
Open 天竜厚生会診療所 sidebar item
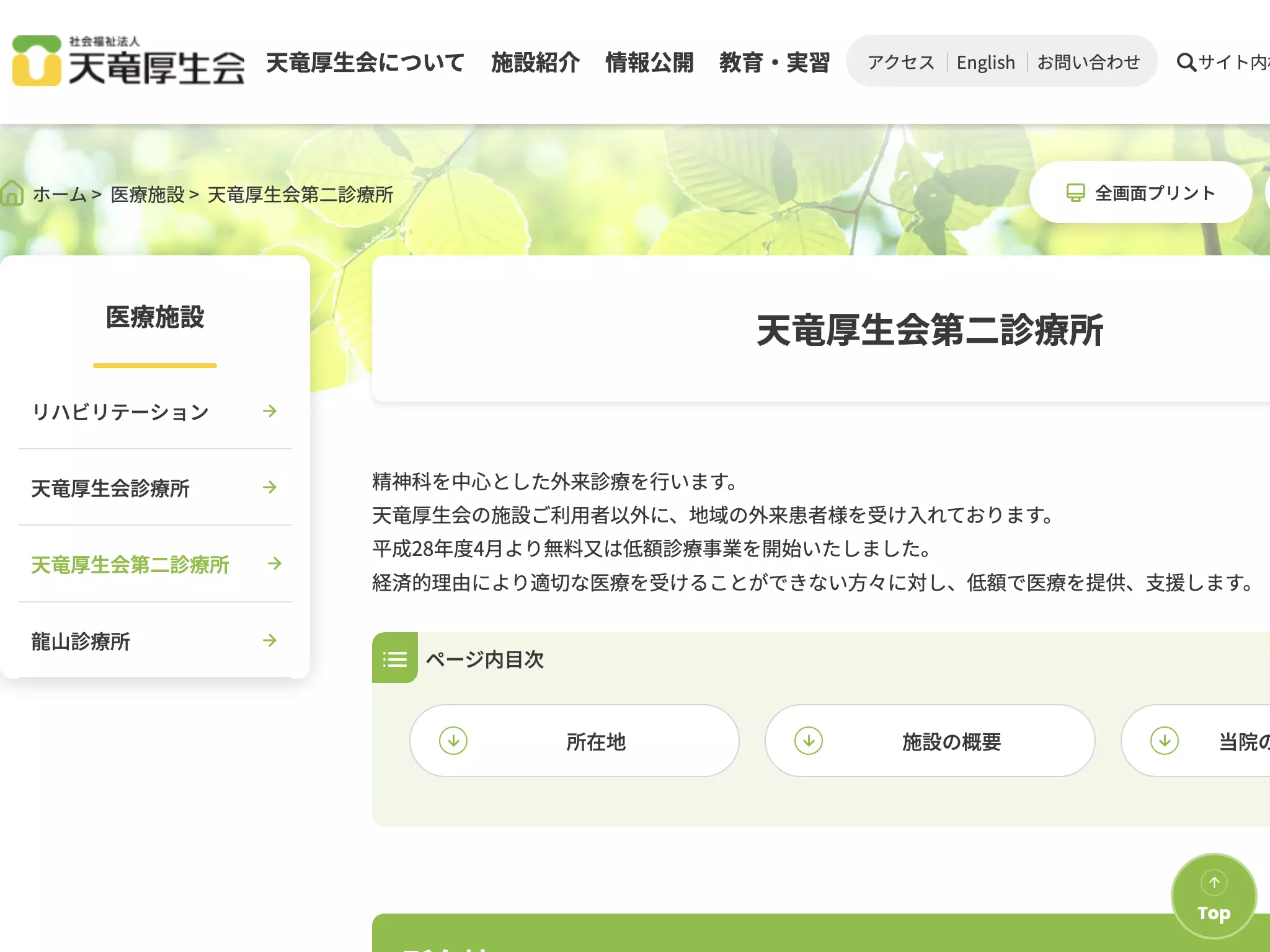[x=155, y=487]
